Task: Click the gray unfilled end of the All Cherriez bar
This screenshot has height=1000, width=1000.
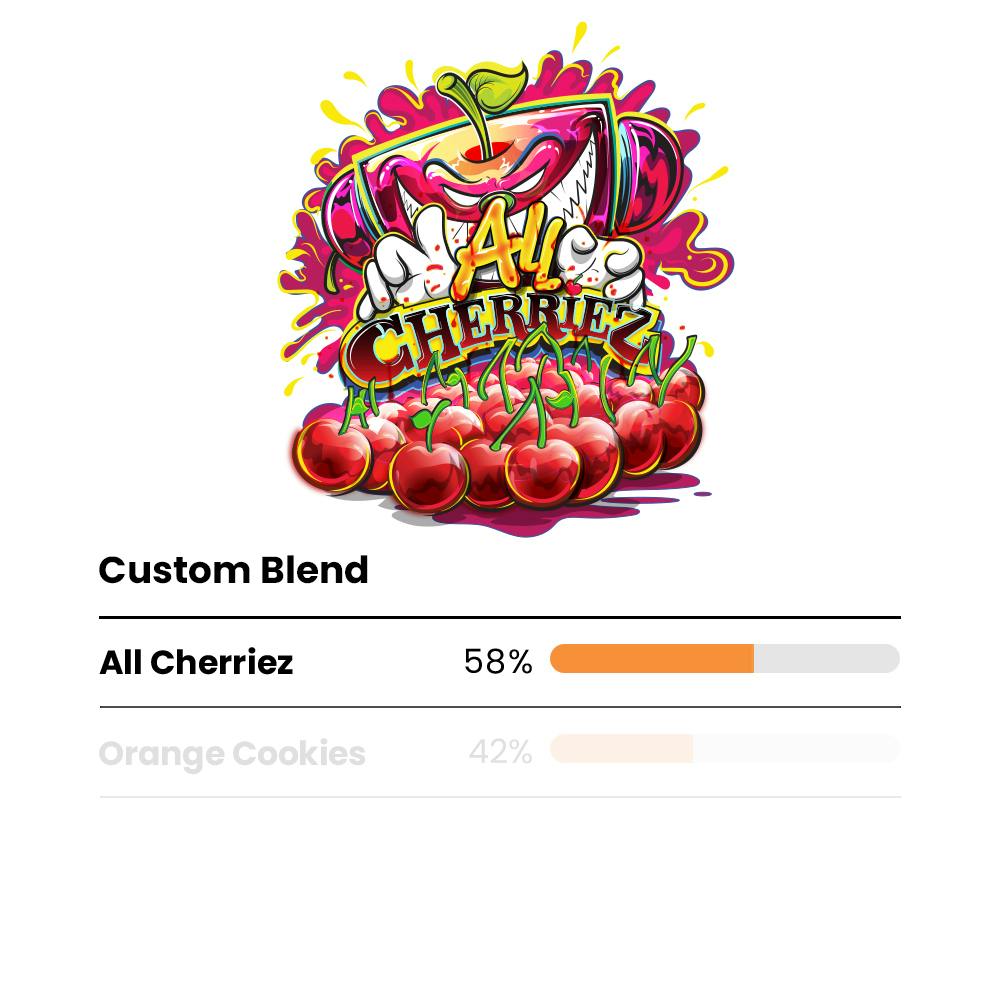Action: [x=827, y=659]
